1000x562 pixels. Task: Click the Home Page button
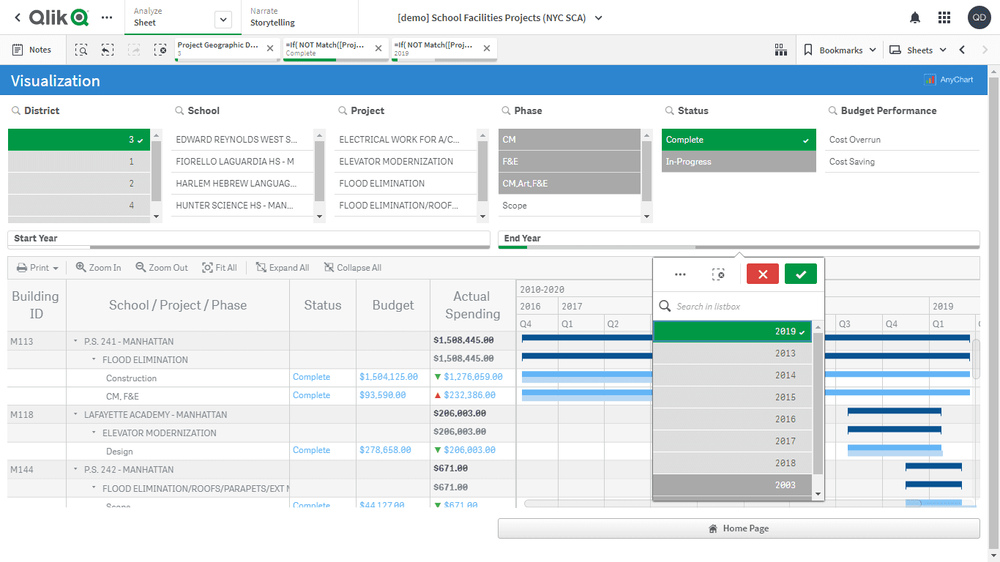[738, 528]
